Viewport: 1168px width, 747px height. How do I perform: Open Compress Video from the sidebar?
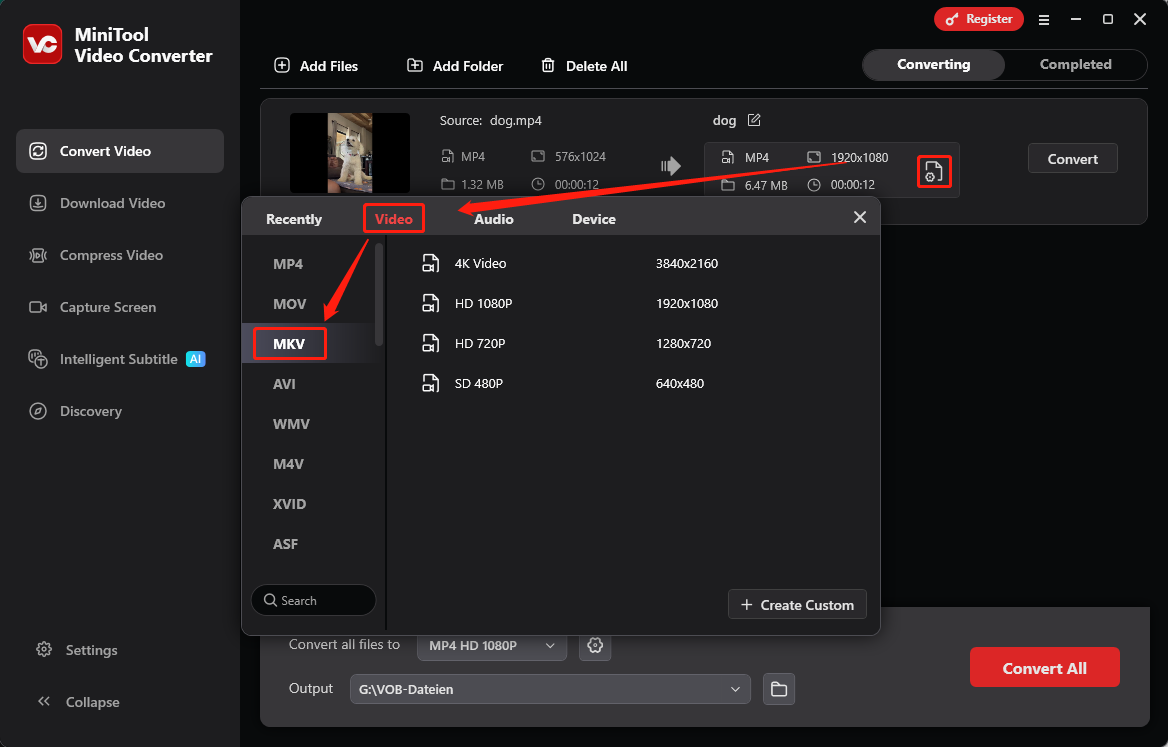click(38, 255)
